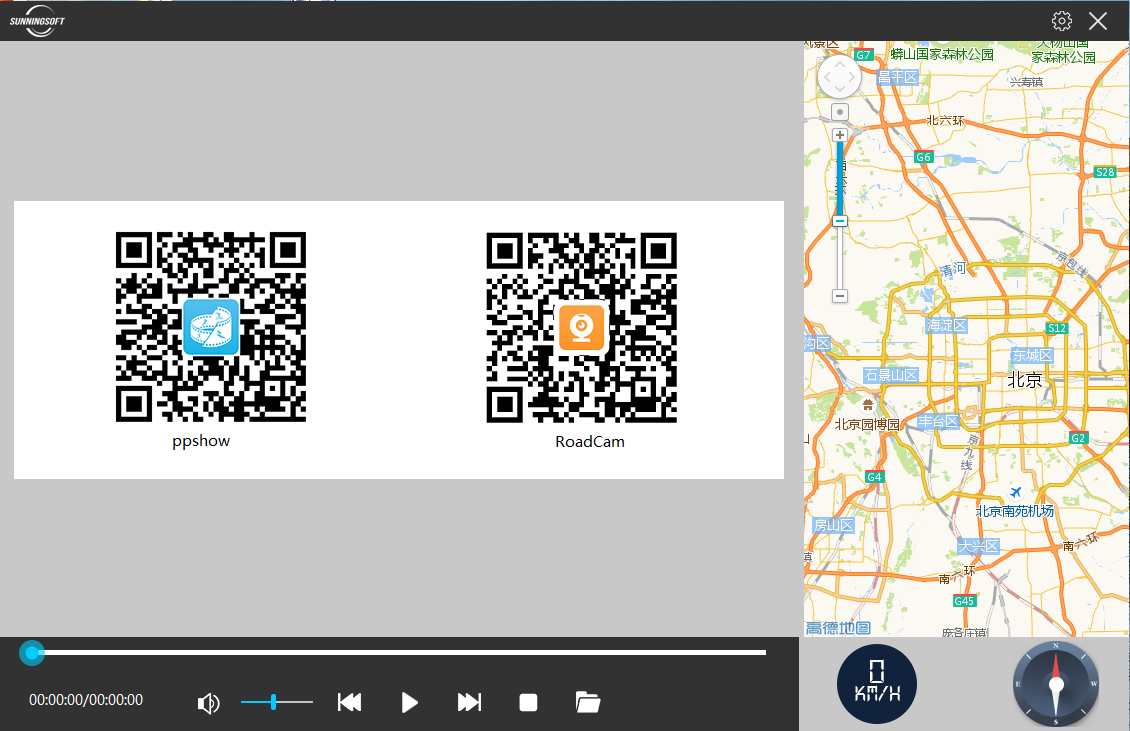Click the volume slider handle
The width and height of the screenshot is (1130, 731).
click(273, 702)
